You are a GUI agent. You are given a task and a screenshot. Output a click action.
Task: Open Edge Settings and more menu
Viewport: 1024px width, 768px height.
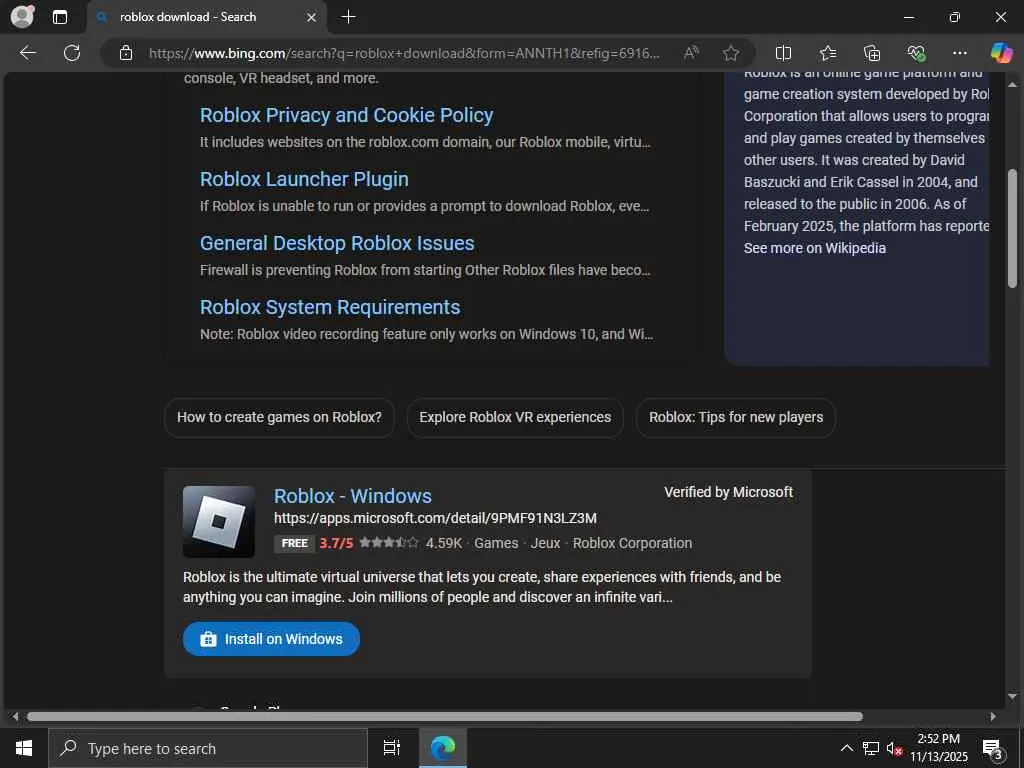point(959,53)
